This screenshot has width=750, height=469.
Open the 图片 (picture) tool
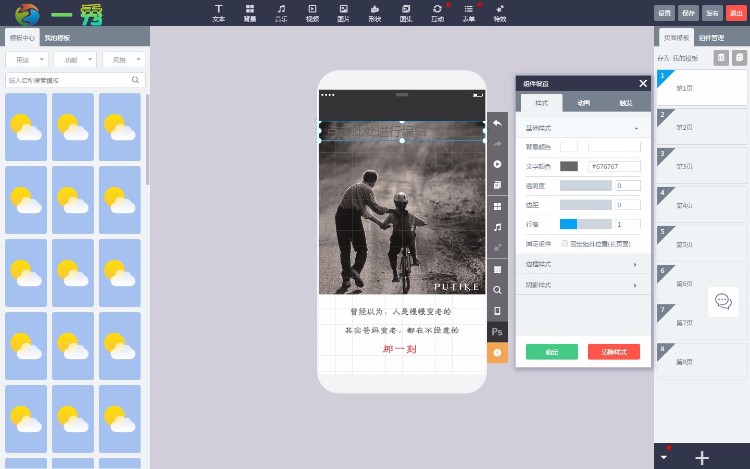point(343,13)
